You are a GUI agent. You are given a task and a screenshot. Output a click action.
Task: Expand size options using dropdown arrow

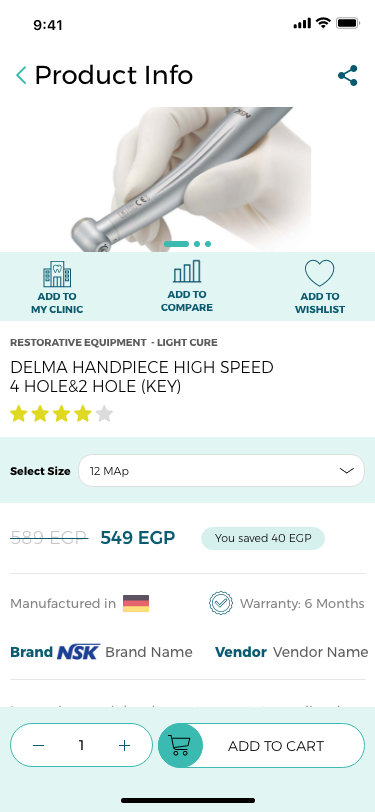pos(346,471)
